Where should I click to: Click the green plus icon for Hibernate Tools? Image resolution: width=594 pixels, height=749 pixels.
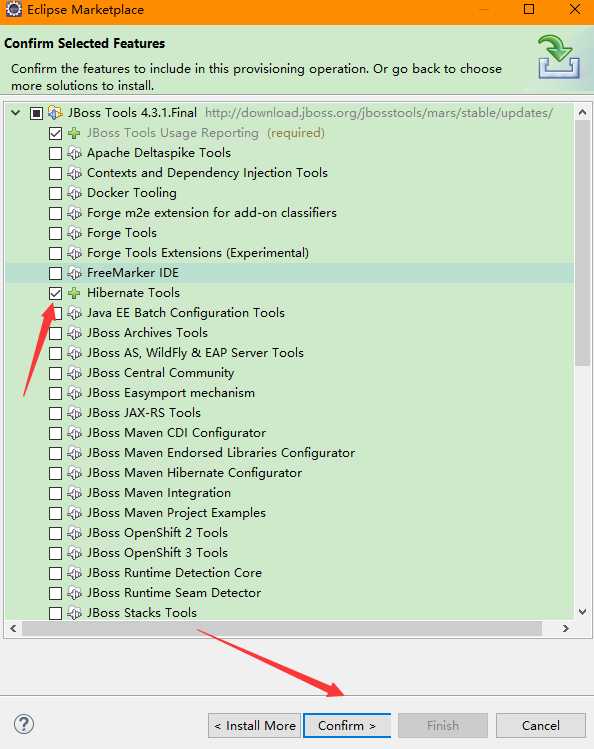pyautogui.click(x=74, y=293)
